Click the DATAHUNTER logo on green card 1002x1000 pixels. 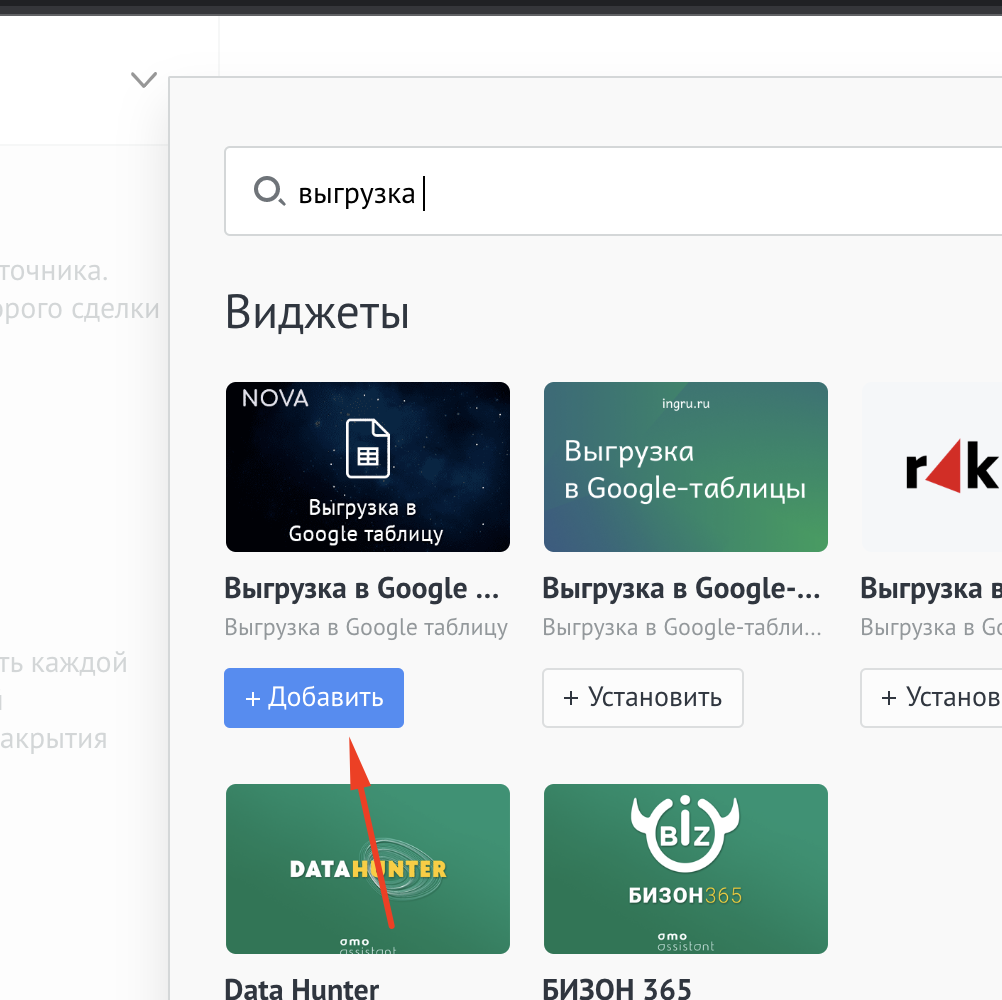pyautogui.click(x=367, y=868)
